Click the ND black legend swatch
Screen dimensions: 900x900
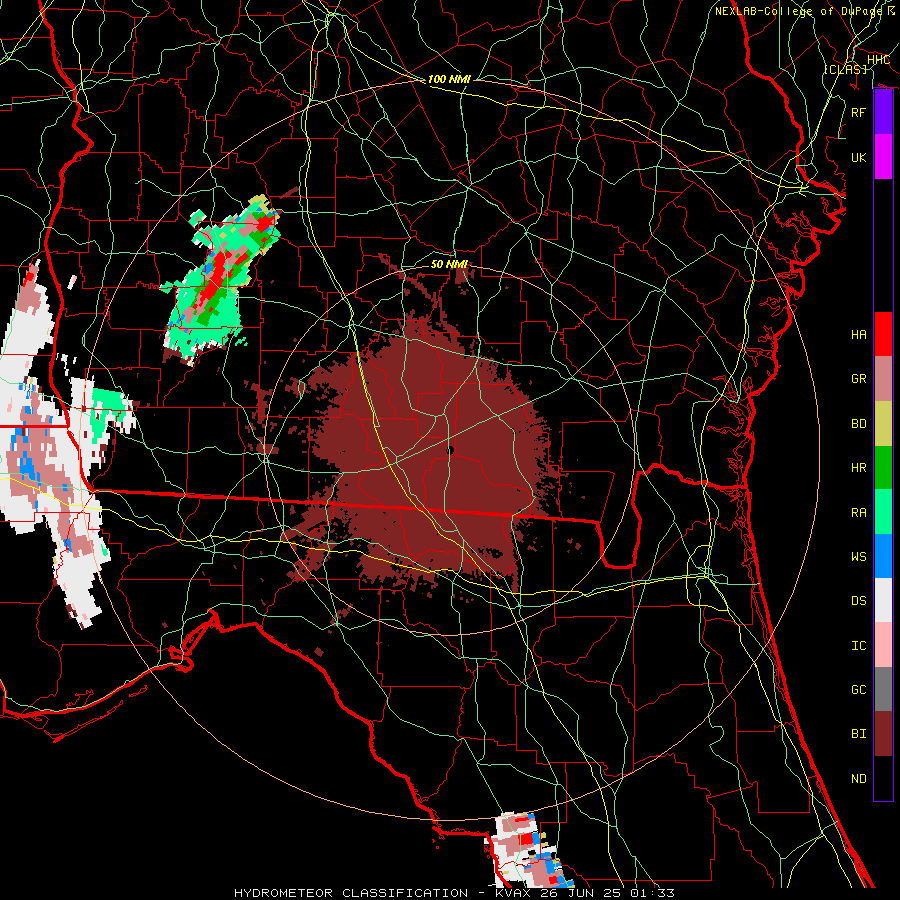coord(883,778)
